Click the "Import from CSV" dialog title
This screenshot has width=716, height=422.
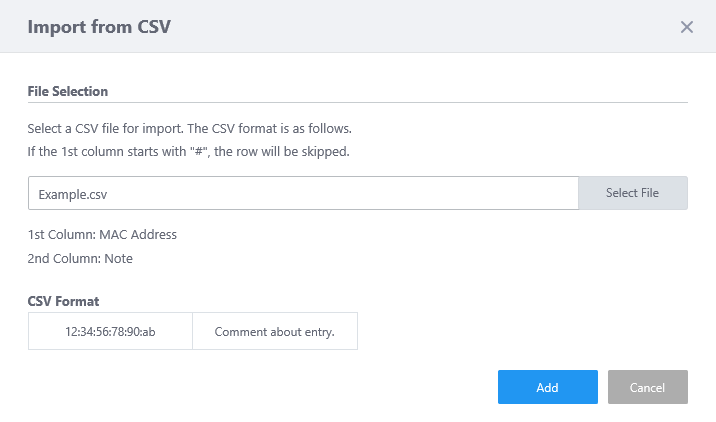click(x=99, y=27)
